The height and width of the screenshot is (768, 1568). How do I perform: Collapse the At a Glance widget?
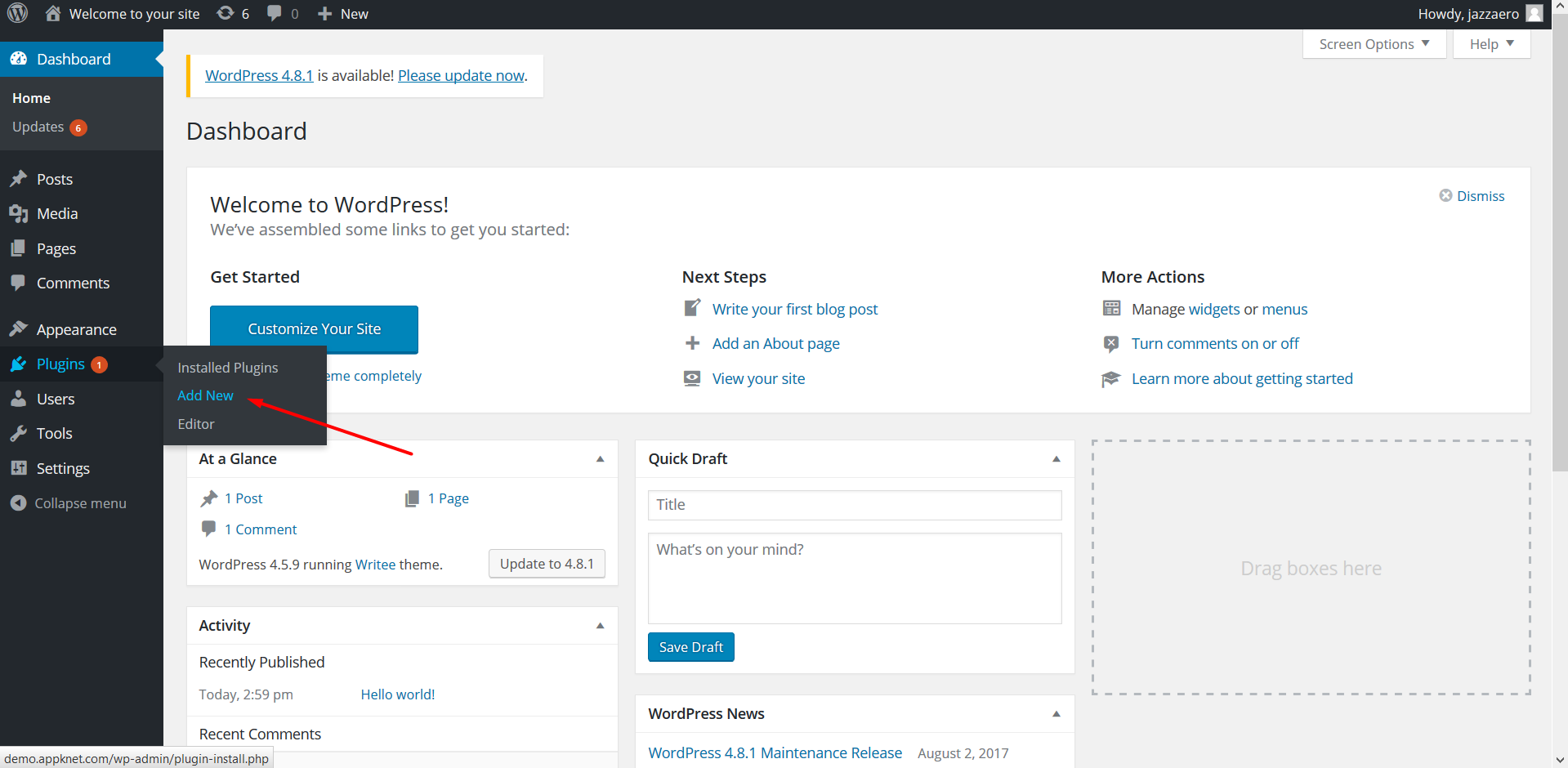pyautogui.click(x=601, y=459)
